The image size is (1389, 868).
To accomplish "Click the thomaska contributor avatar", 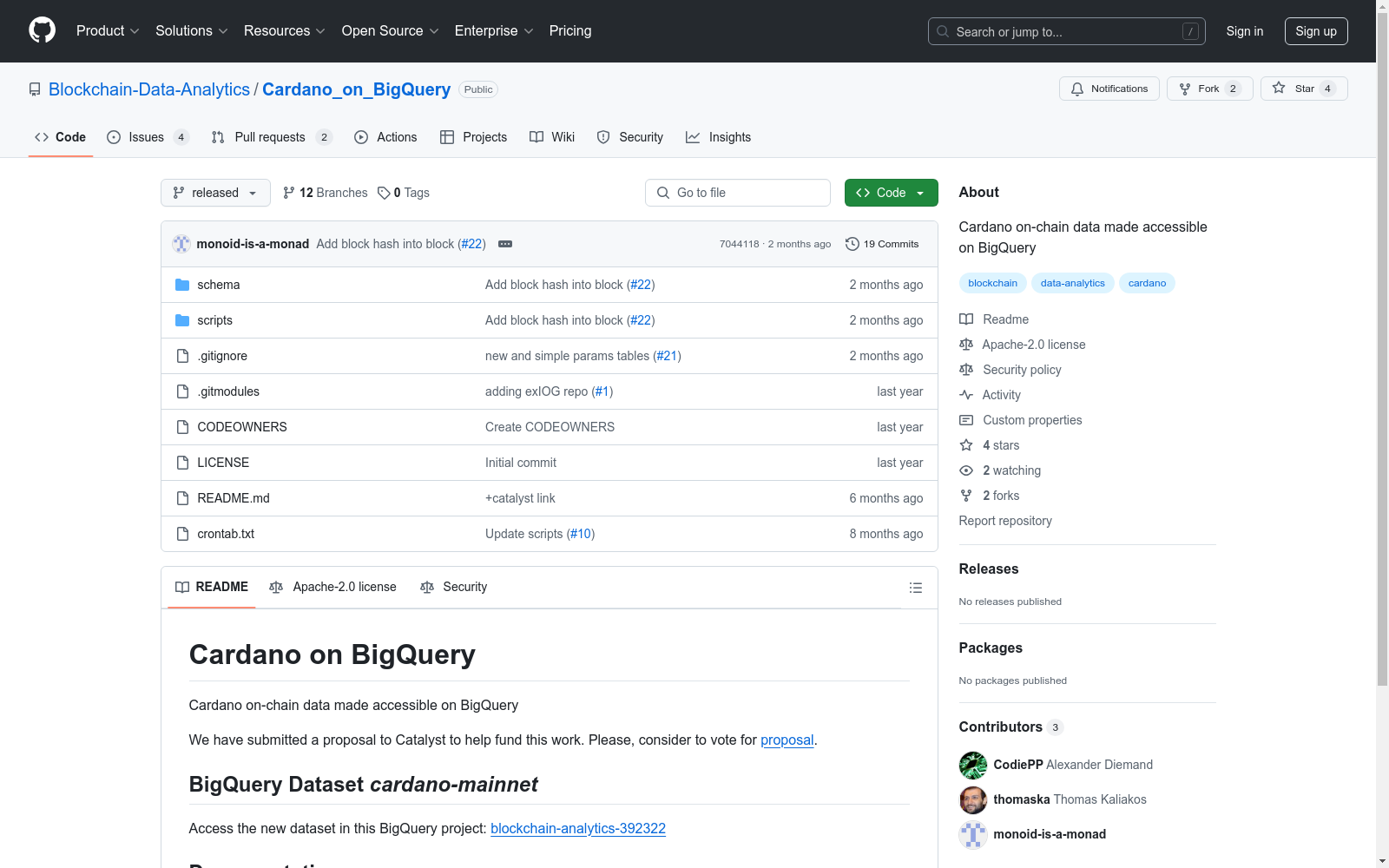I will coord(973,799).
